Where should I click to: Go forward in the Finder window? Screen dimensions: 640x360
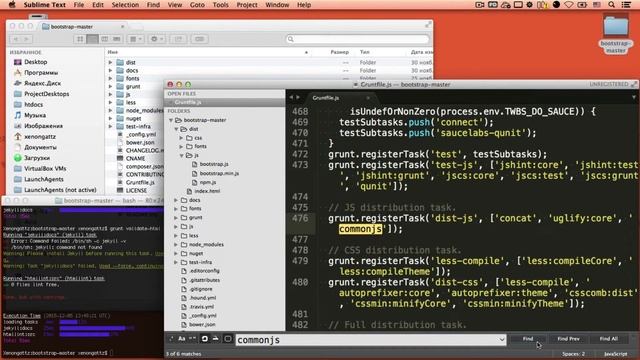[x=27, y=39]
